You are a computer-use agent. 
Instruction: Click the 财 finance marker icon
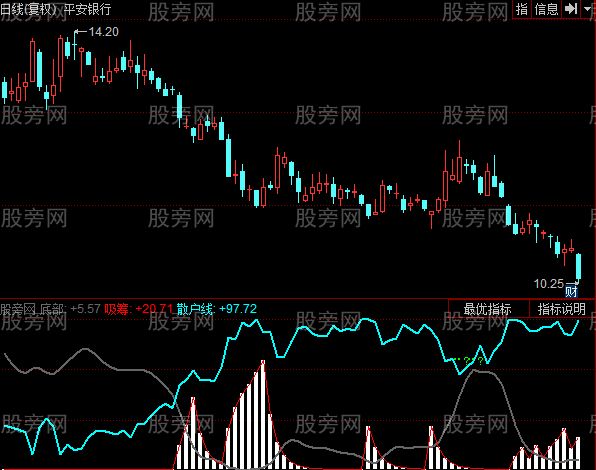pyautogui.click(x=571, y=291)
